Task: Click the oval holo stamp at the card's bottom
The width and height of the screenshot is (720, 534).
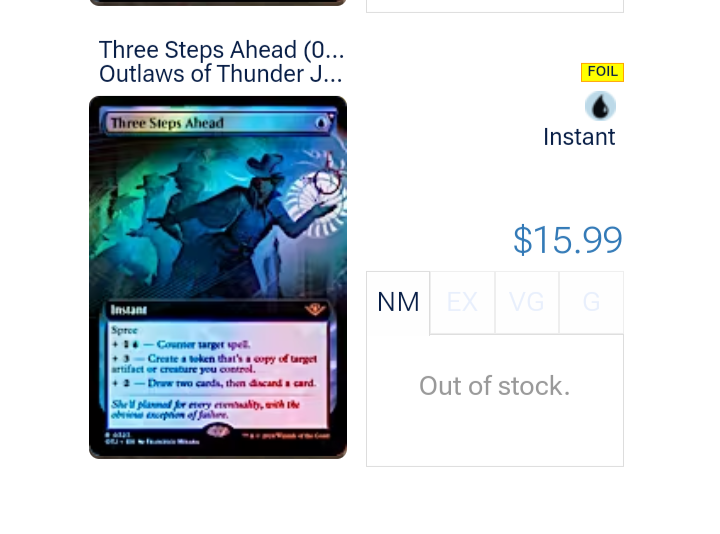Action: coord(218,431)
